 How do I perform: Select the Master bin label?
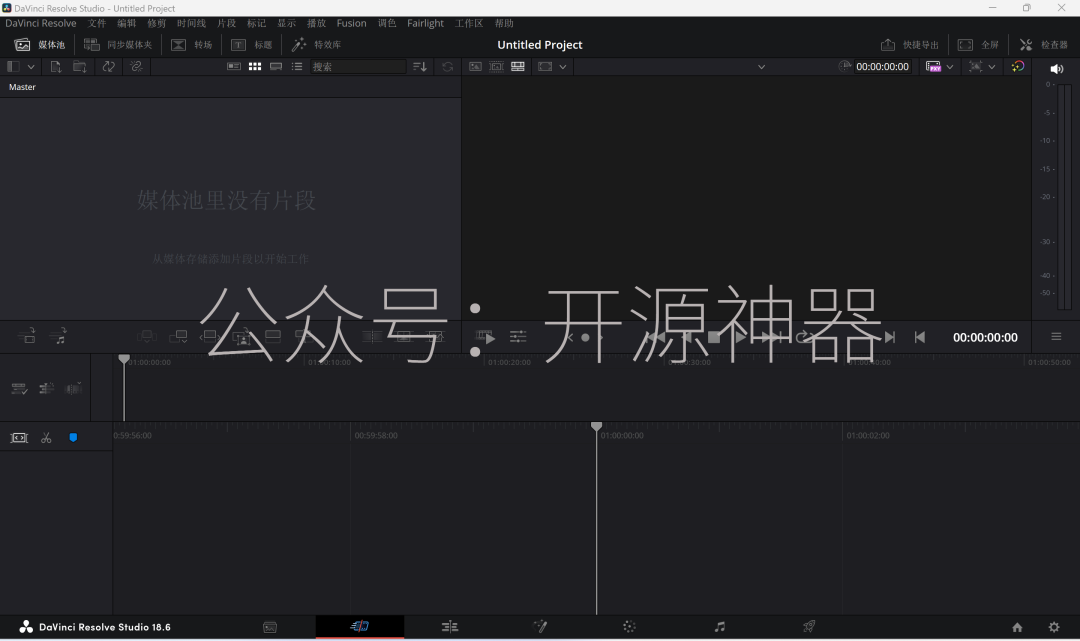(x=22, y=87)
